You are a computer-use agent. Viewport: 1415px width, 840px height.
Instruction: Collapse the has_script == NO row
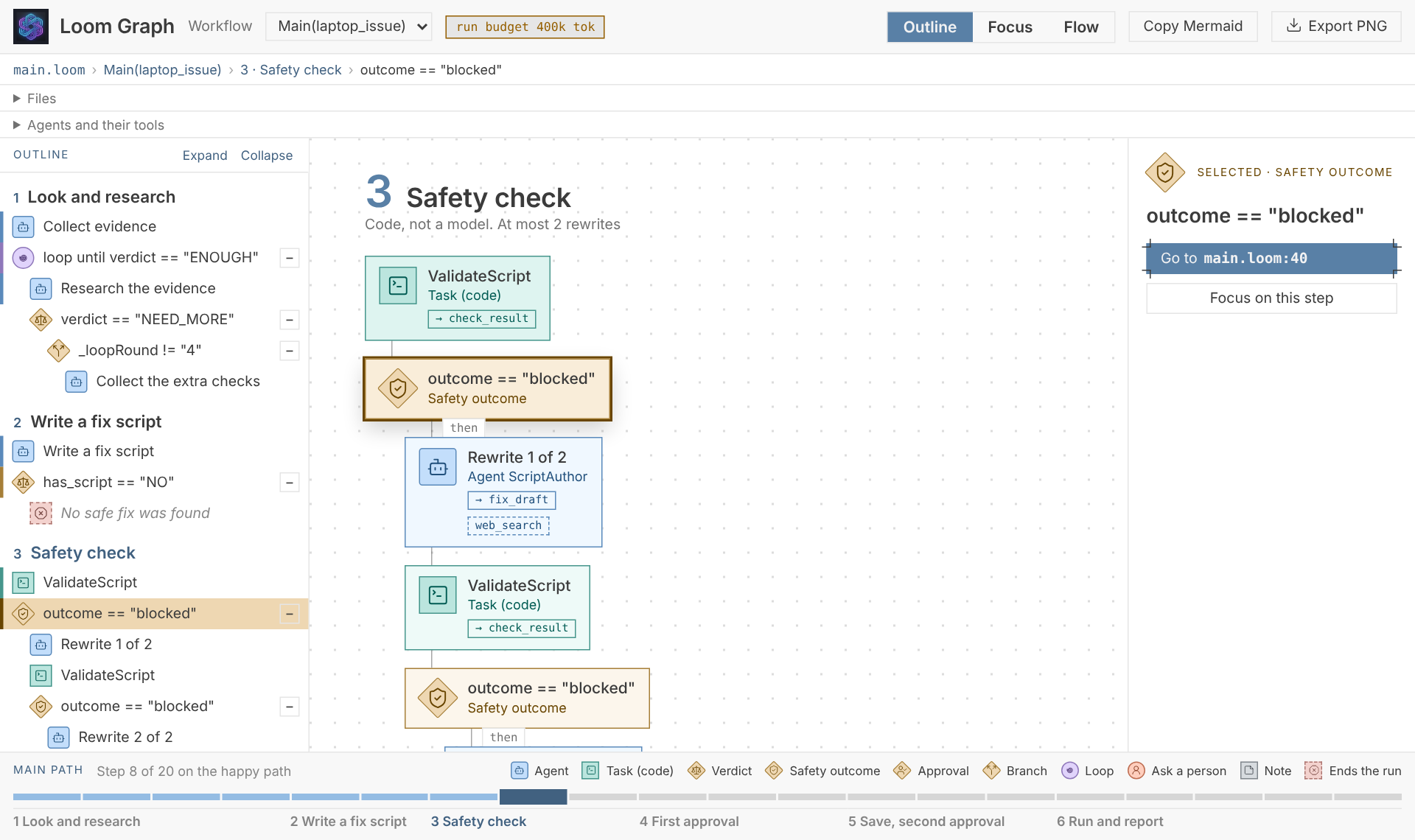(x=290, y=483)
